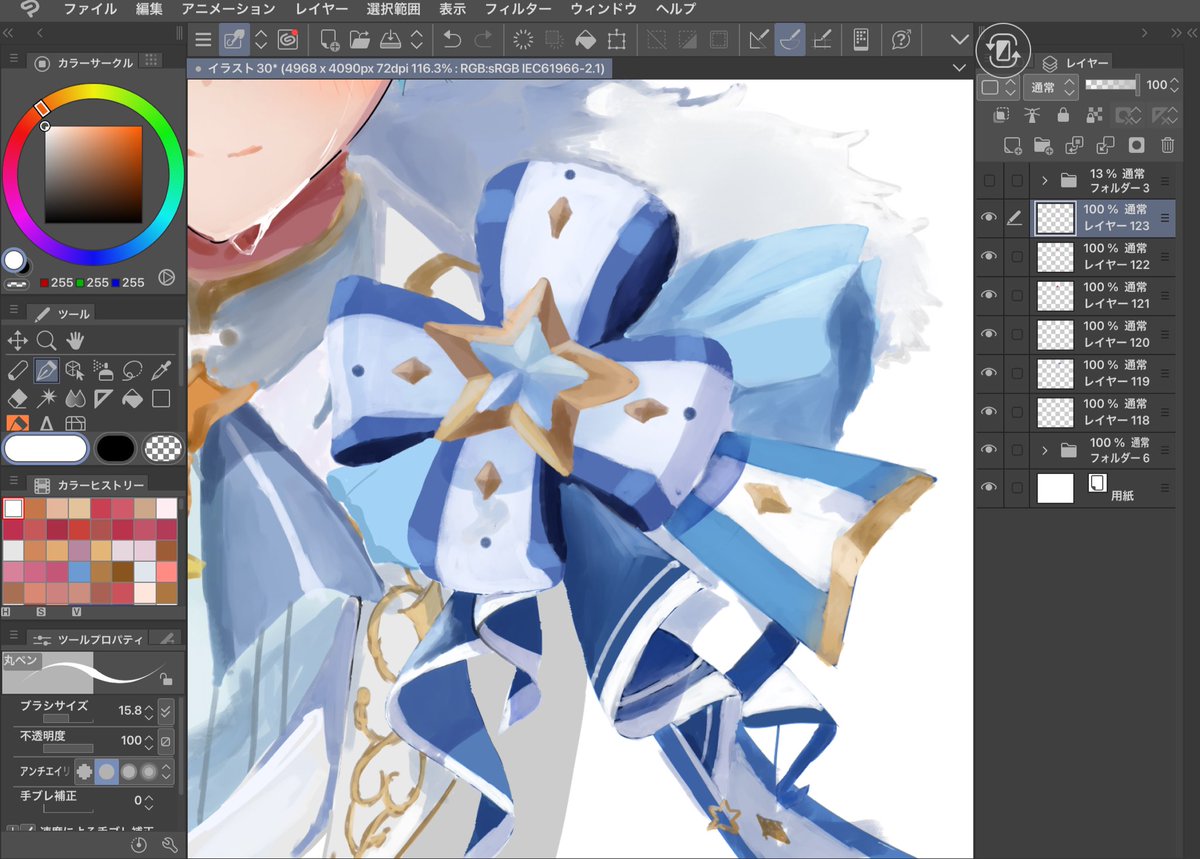Select the Operation object cube tool

coord(74,370)
